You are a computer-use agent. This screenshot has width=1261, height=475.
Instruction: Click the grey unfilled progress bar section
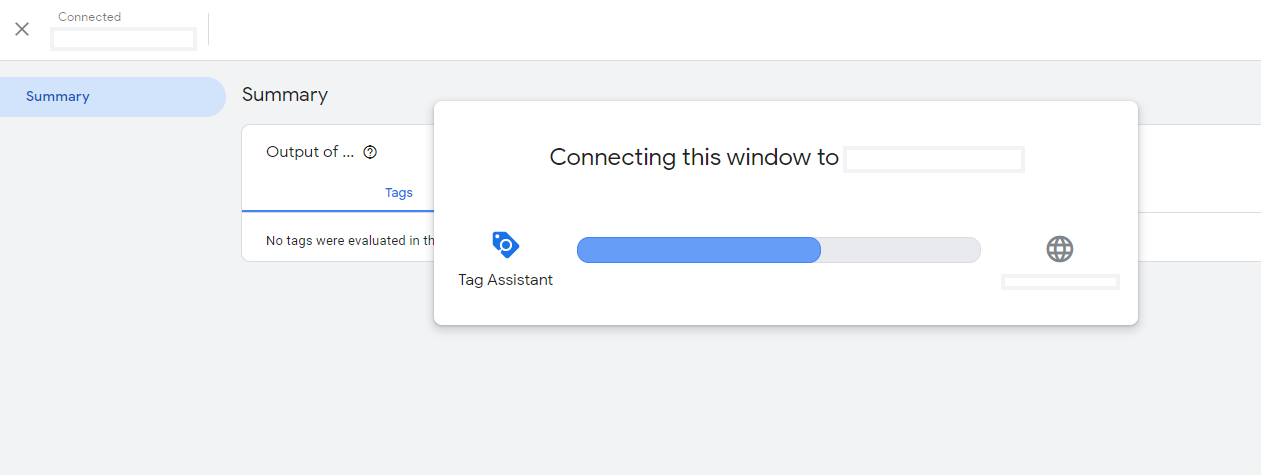(x=900, y=250)
